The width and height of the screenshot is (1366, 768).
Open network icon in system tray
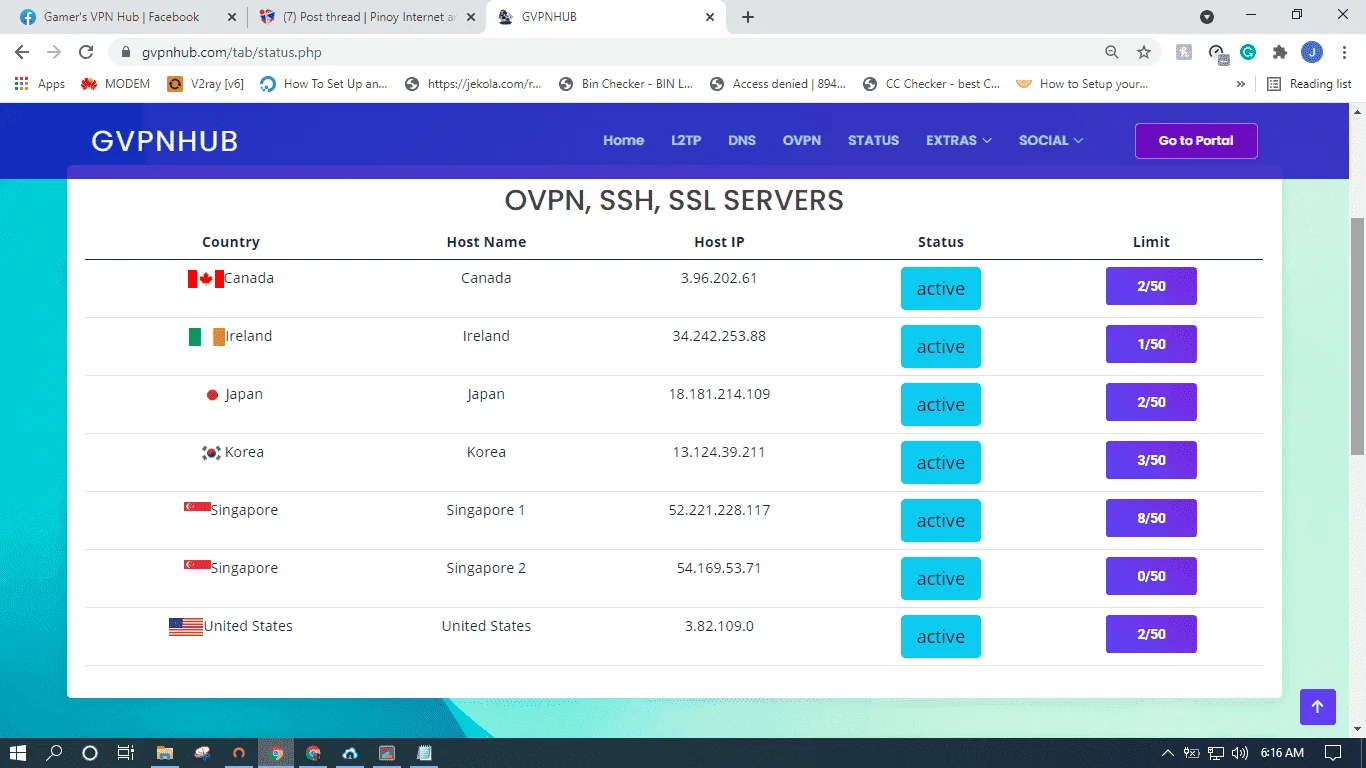[x=1216, y=753]
